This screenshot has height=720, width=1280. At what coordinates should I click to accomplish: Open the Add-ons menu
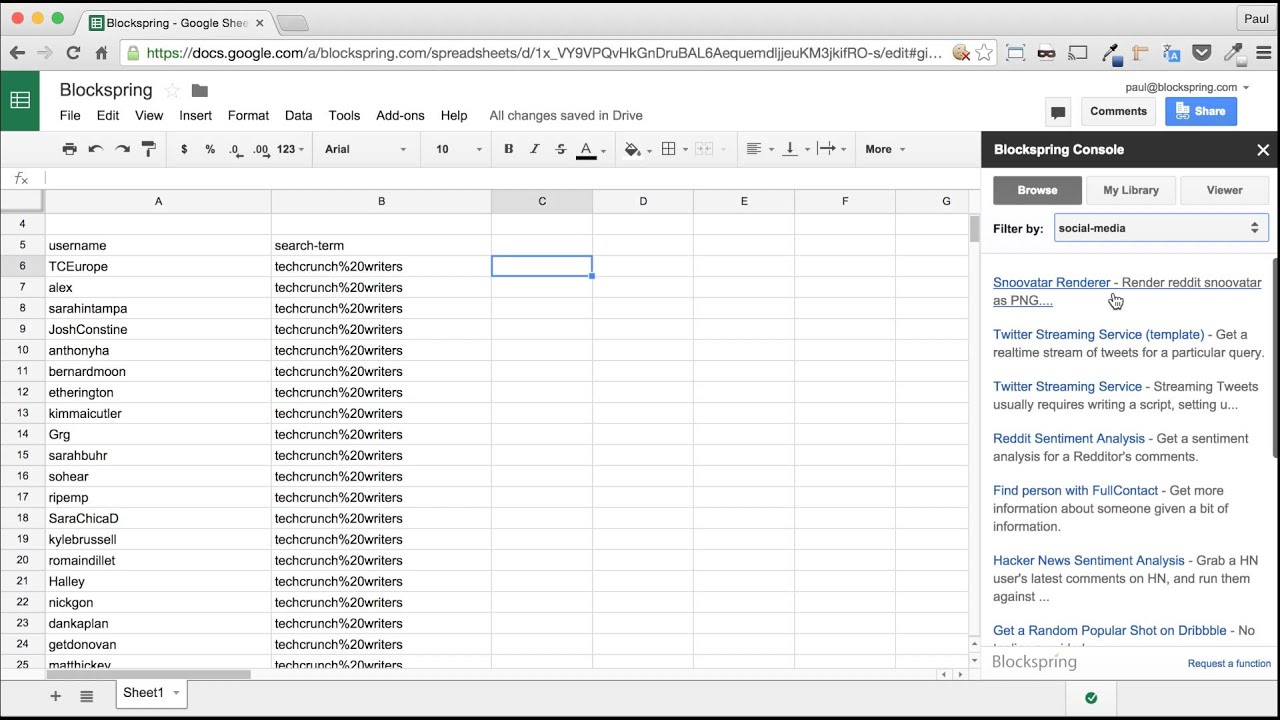tap(400, 115)
